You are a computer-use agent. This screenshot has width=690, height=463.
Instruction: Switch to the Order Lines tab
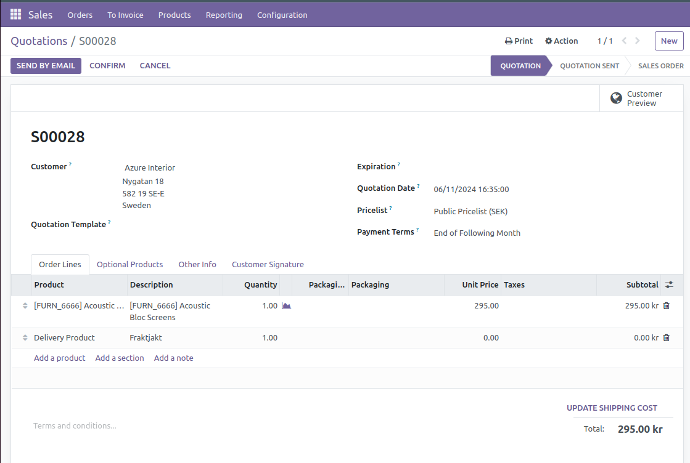coord(60,264)
